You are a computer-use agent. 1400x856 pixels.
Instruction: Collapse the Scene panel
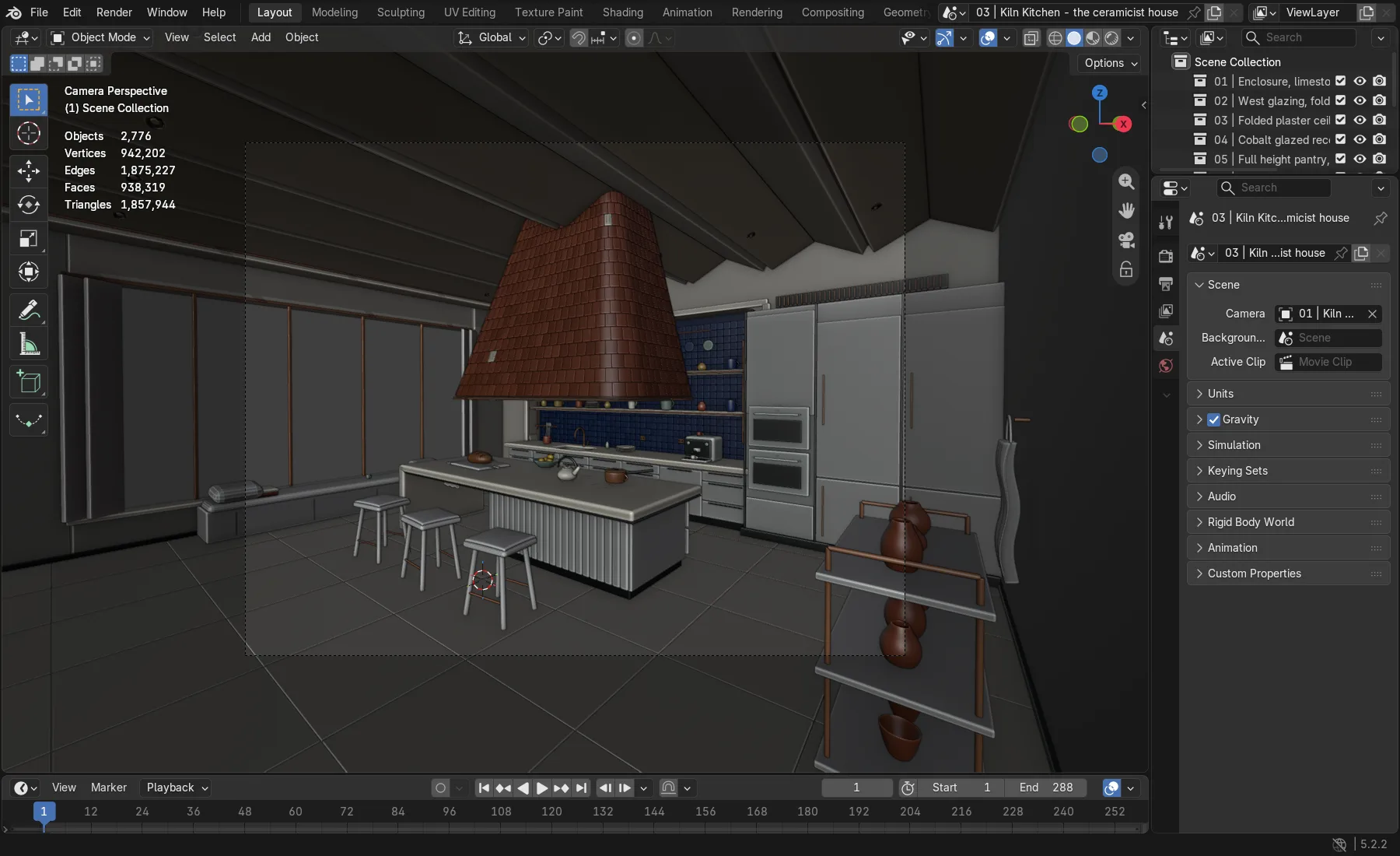point(1289,285)
